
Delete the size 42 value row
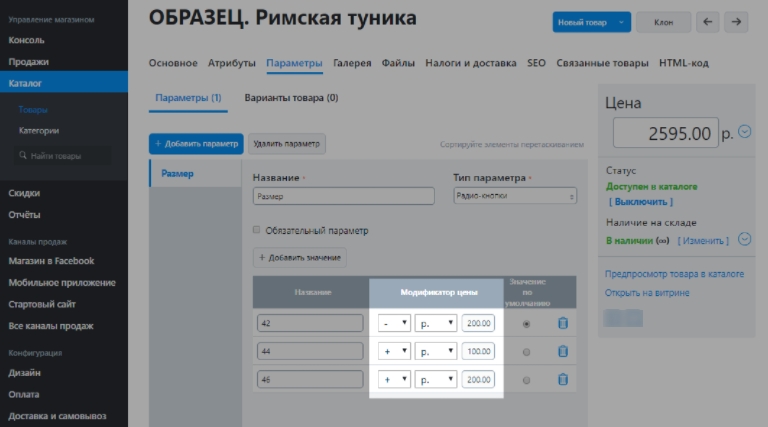point(563,323)
